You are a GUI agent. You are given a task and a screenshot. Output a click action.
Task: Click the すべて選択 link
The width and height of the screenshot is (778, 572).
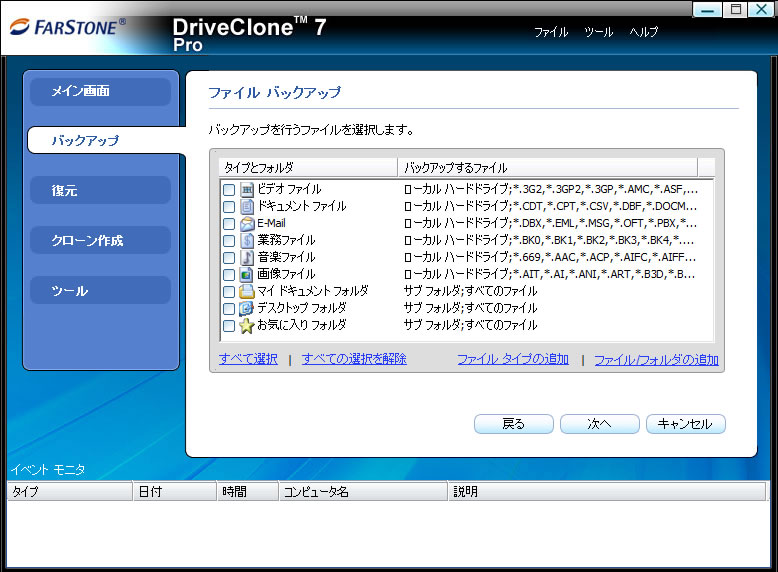248,359
